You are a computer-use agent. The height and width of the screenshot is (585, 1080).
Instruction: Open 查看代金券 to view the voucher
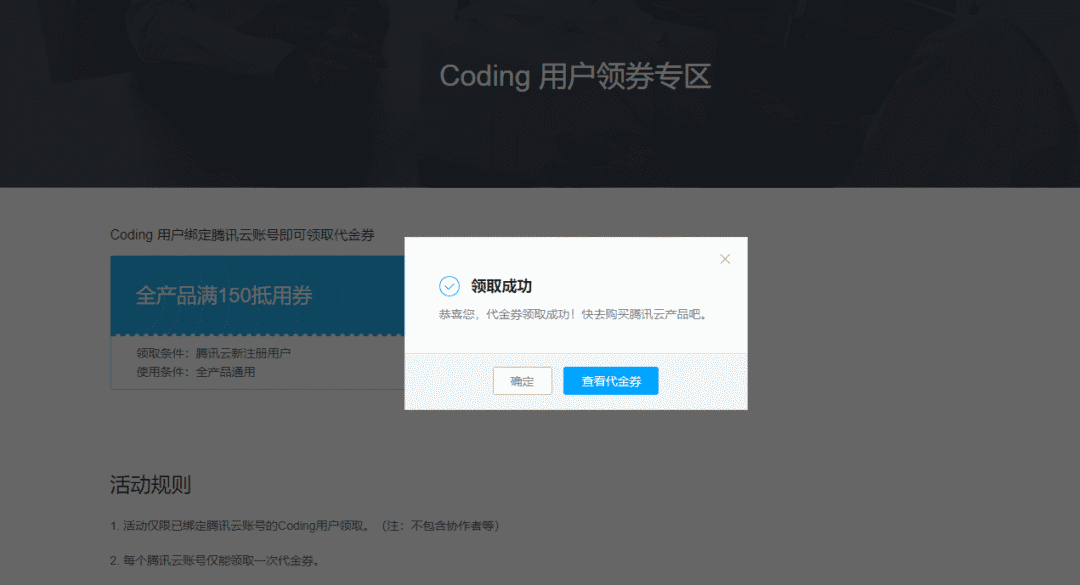(610, 381)
